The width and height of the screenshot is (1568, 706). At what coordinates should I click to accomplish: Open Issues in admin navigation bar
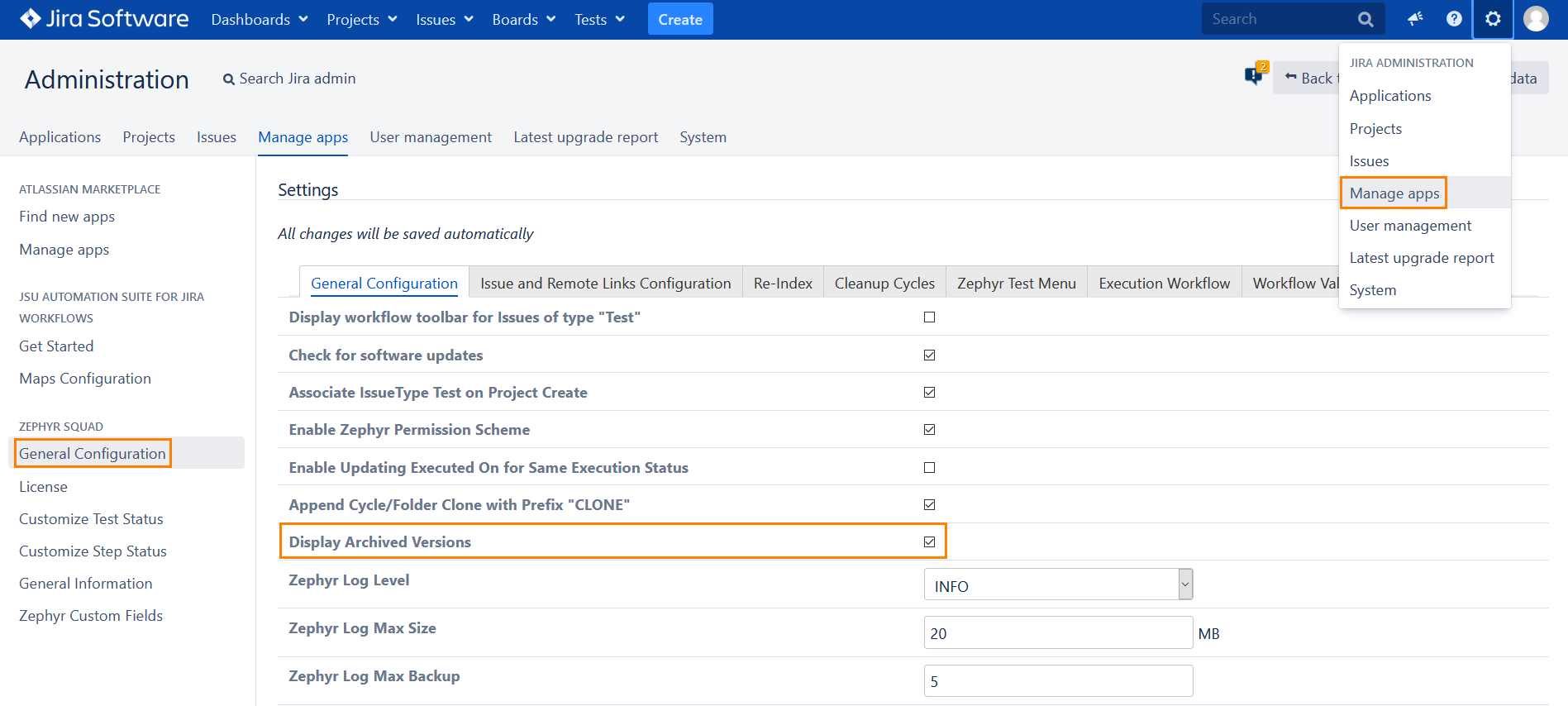217,137
